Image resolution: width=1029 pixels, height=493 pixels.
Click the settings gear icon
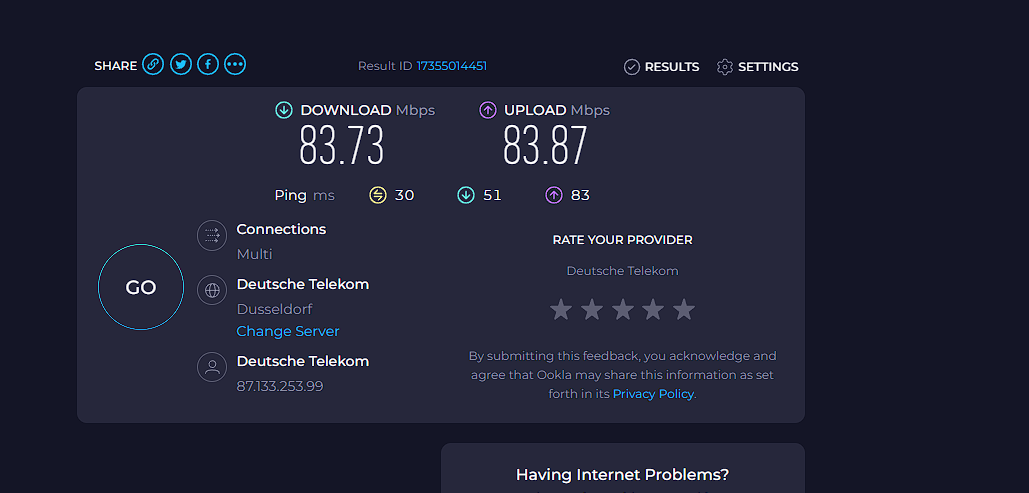[724, 67]
